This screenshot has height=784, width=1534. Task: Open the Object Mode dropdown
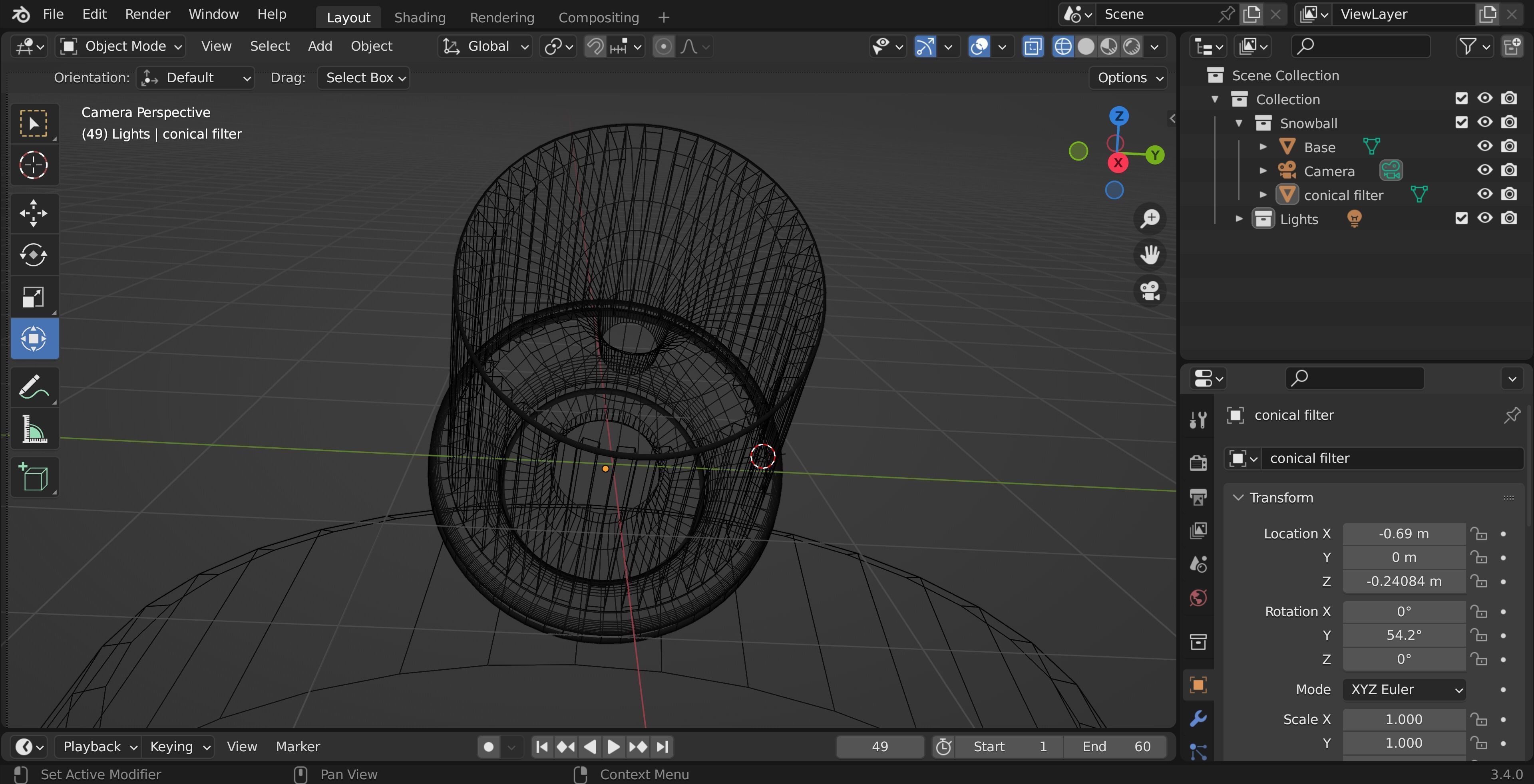pyautogui.click(x=119, y=46)
